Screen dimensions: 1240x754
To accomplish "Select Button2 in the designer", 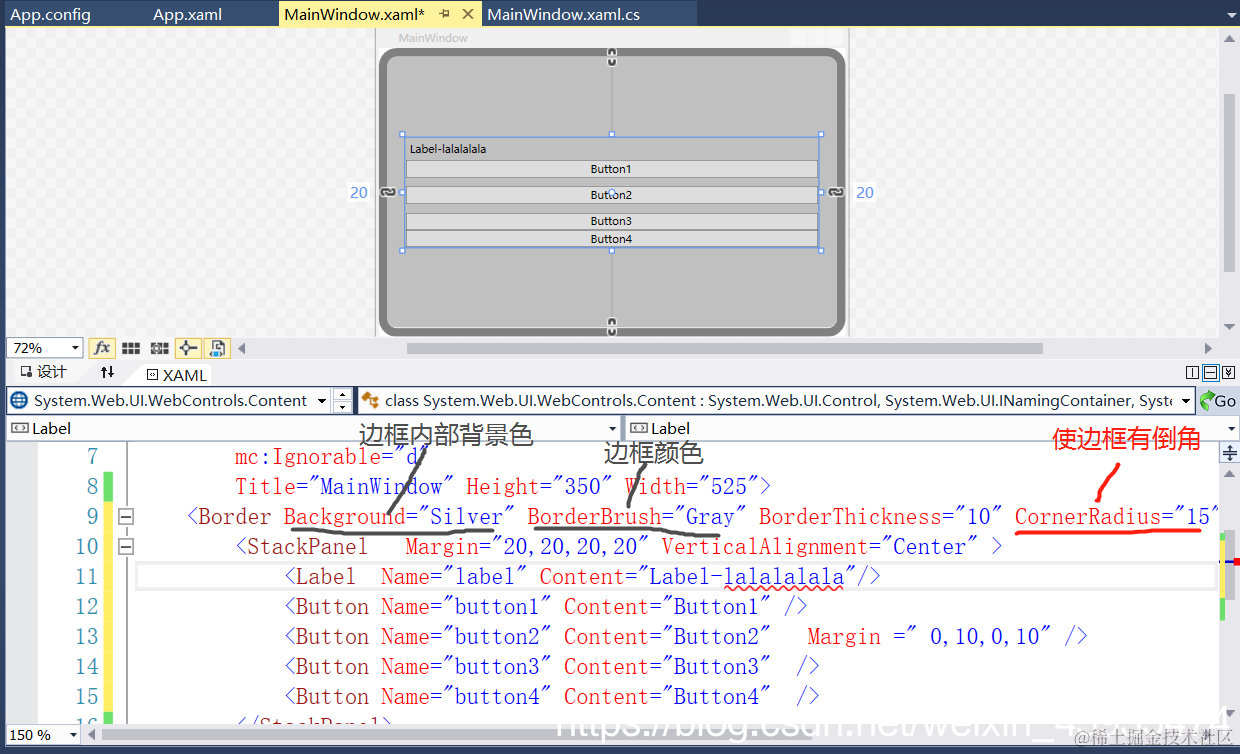I will click(x=611, y=195).
